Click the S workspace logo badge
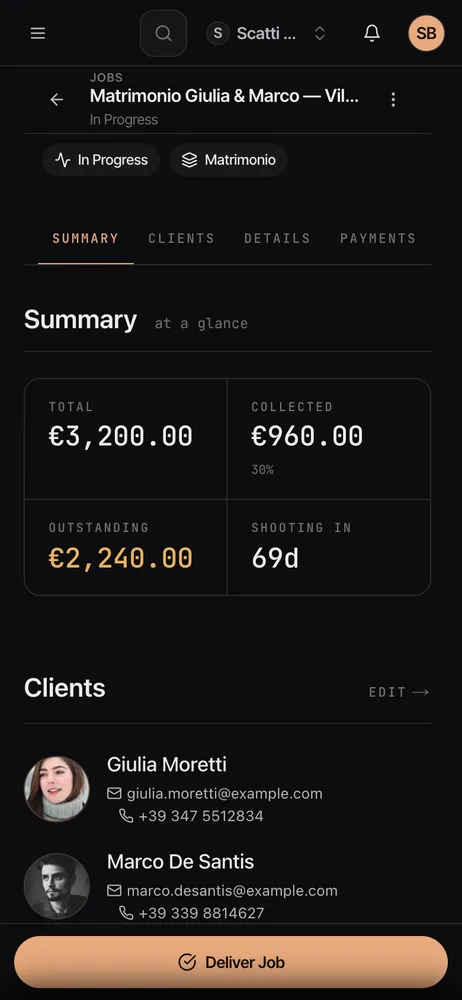 click(218, 33)
